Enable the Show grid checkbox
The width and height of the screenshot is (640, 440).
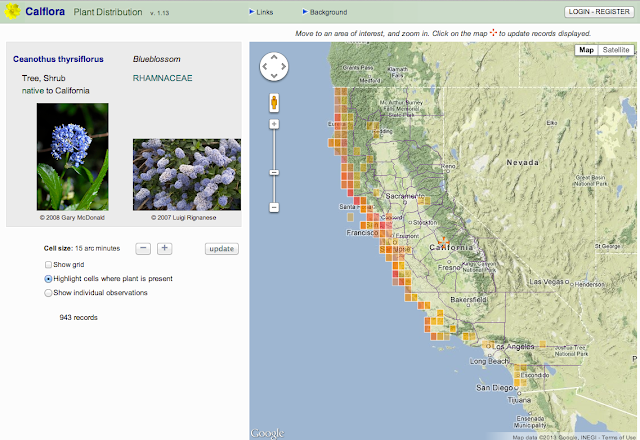[x=48, y=264]
